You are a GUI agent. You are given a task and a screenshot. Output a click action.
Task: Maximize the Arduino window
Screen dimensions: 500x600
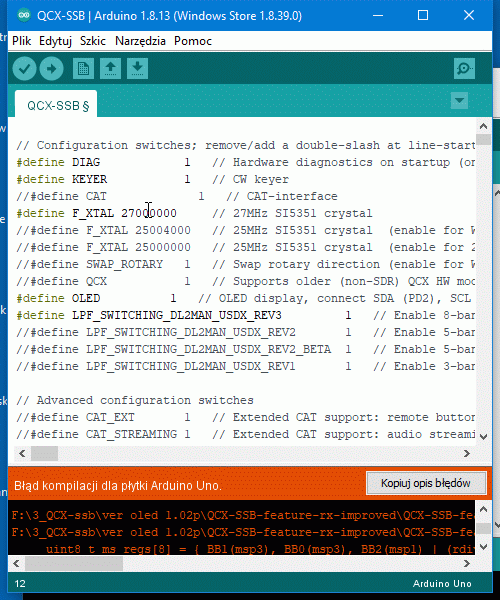tap(423, 15)
